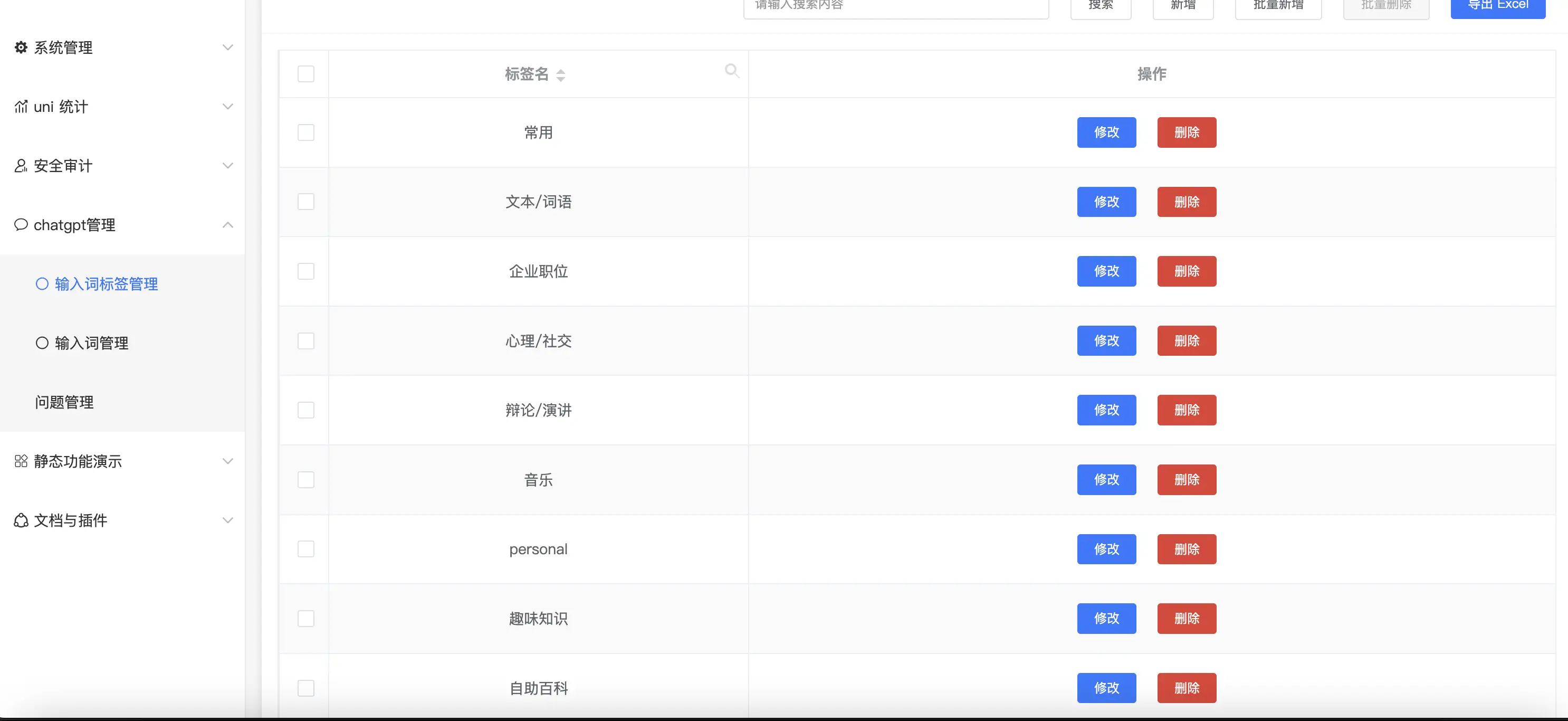Viewport: 1568px width, 721px height.
Task: Click the user icon beside 安全审计
Action: [21, 166]
